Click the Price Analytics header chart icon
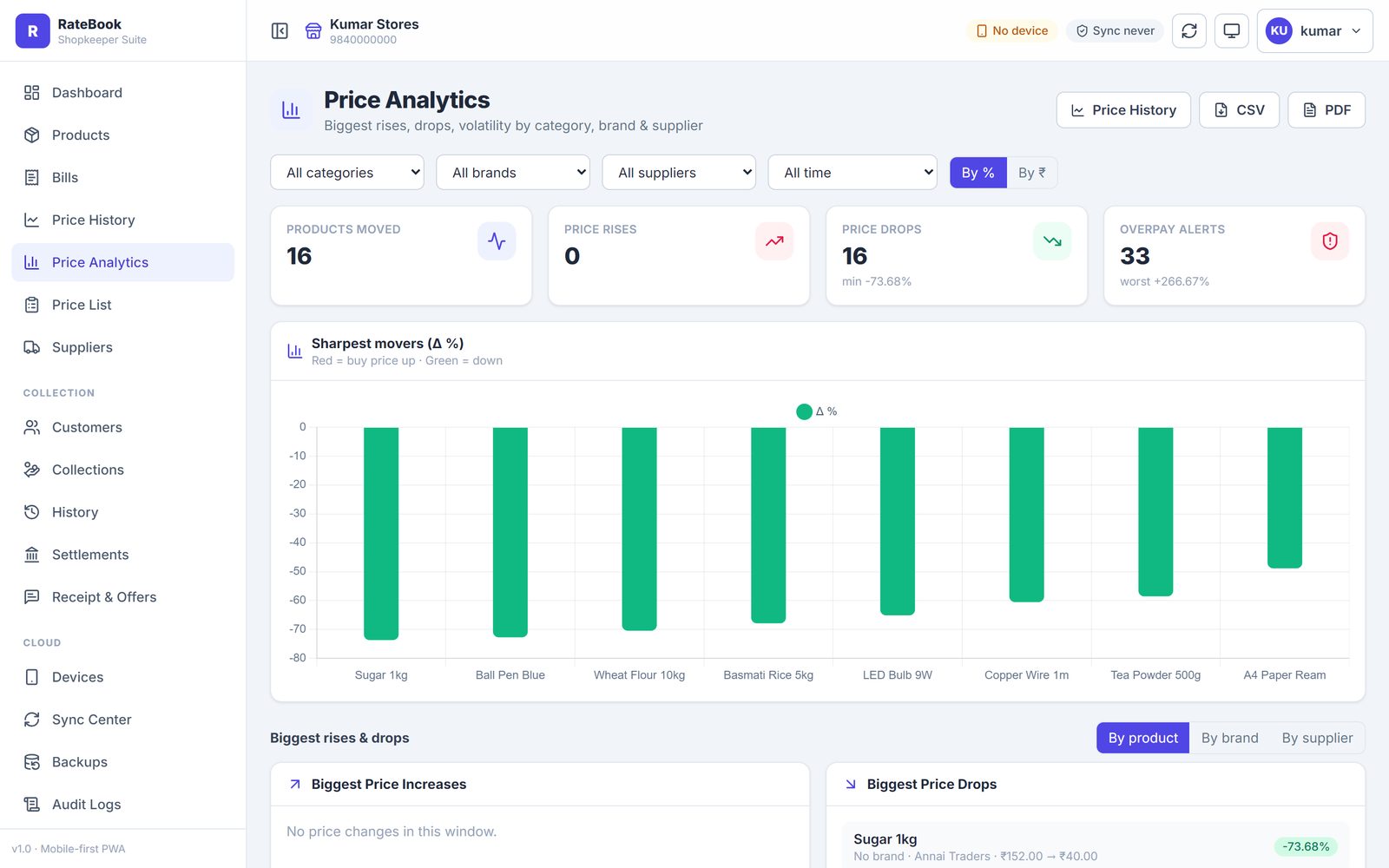The height and width of the screenshot is (868, 1389). point(291,110)
